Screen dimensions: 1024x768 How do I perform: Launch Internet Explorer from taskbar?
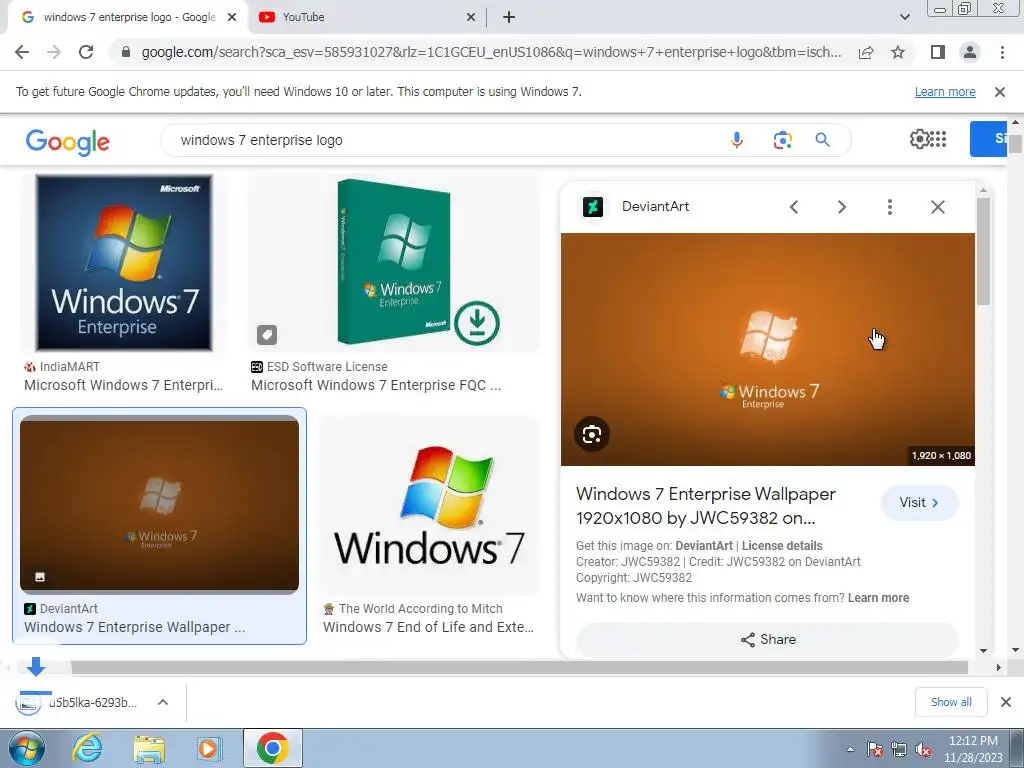(x=87, y=749)
